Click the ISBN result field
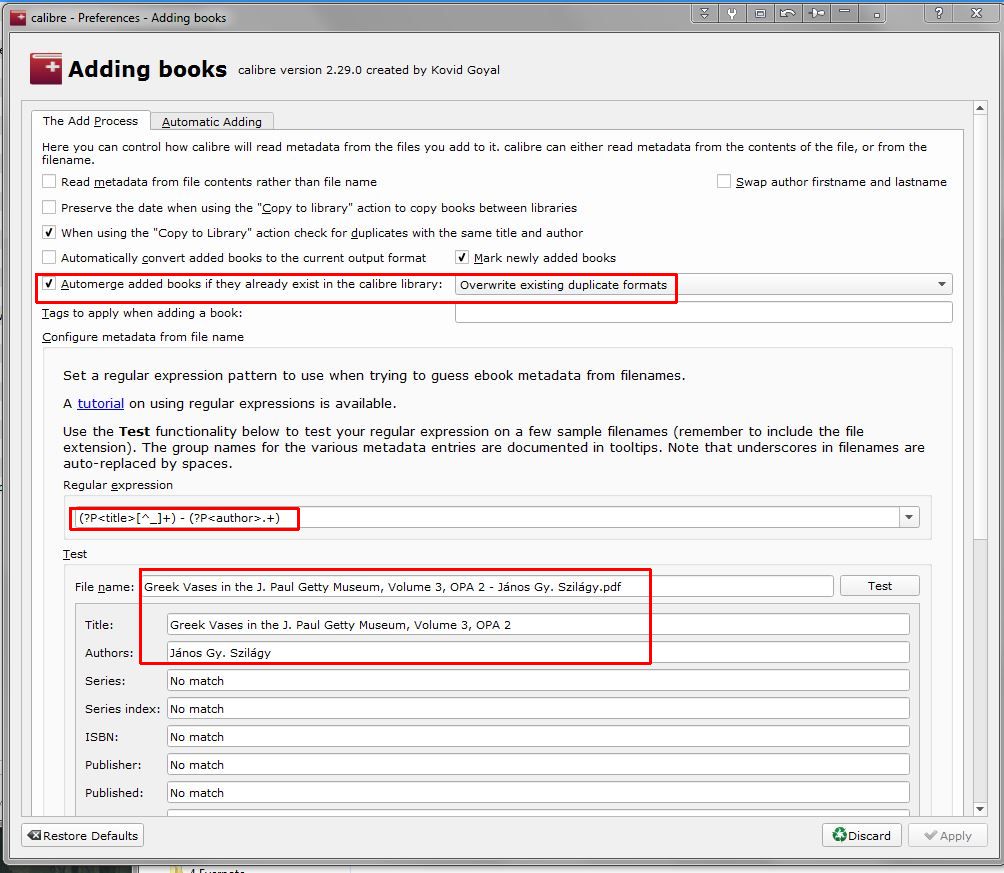 [538, 737]
